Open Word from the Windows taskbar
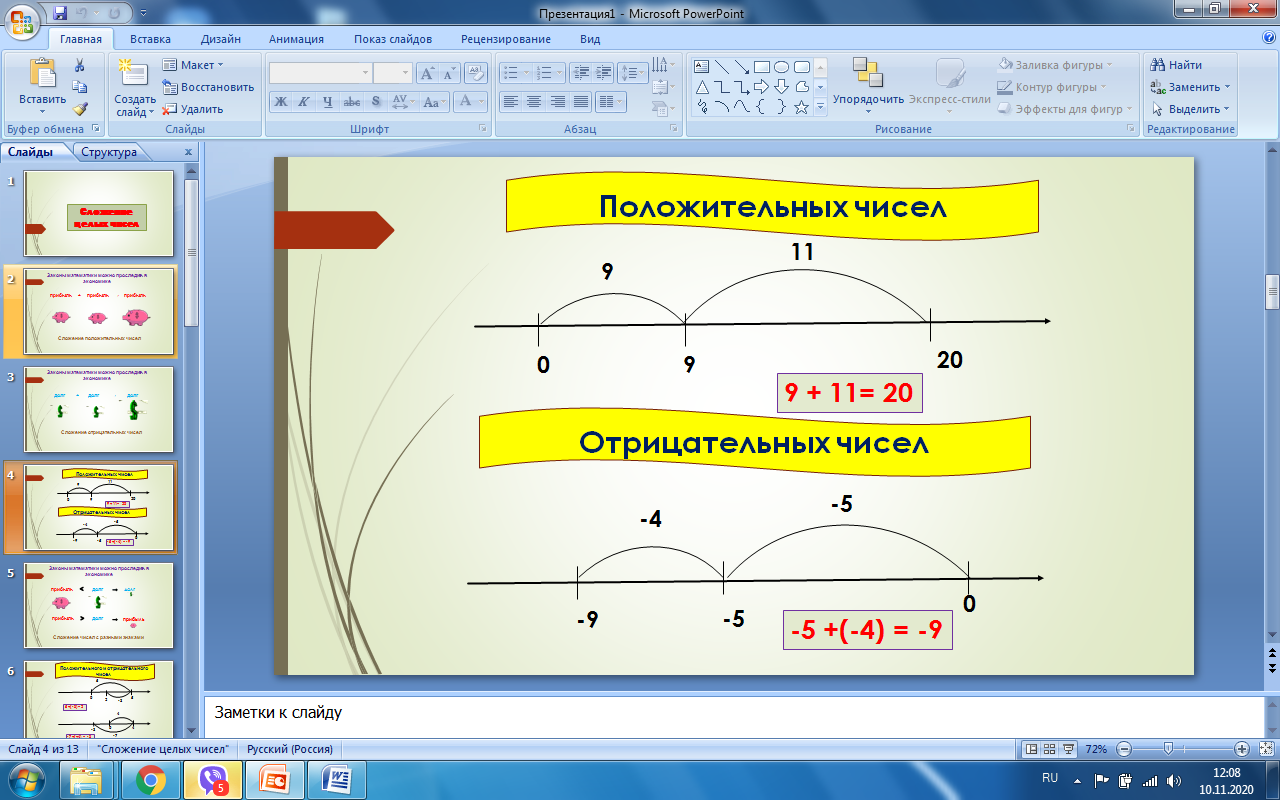Screen dimensions: 1280x800 pos(335,779)
